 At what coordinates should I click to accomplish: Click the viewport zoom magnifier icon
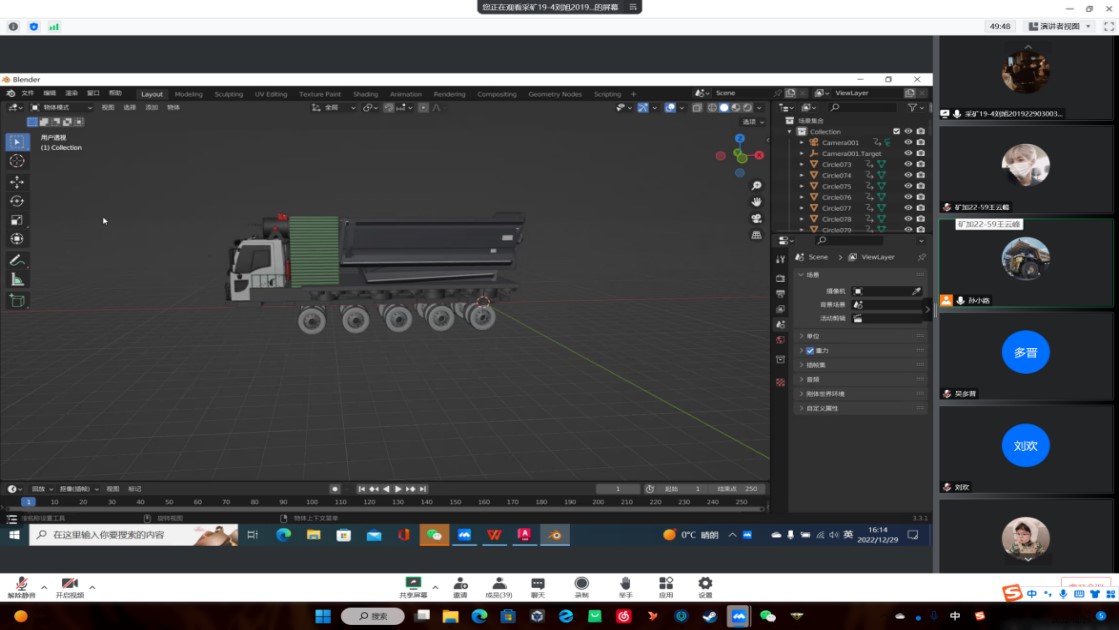[756, 186]
